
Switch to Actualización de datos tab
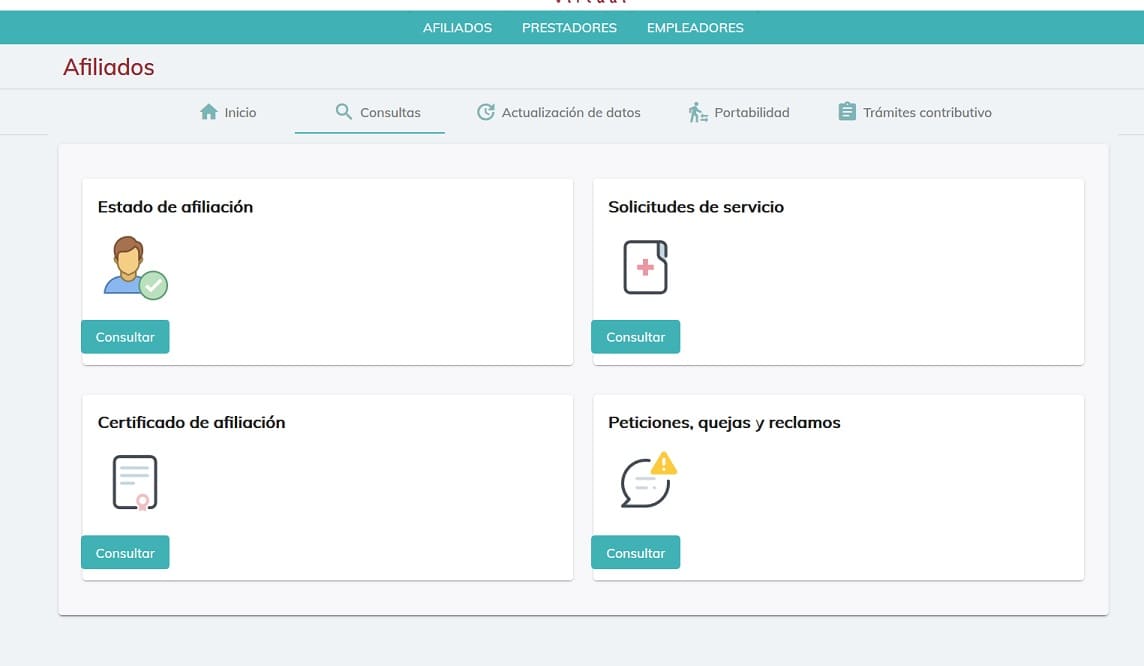click(x=559, y=112)
